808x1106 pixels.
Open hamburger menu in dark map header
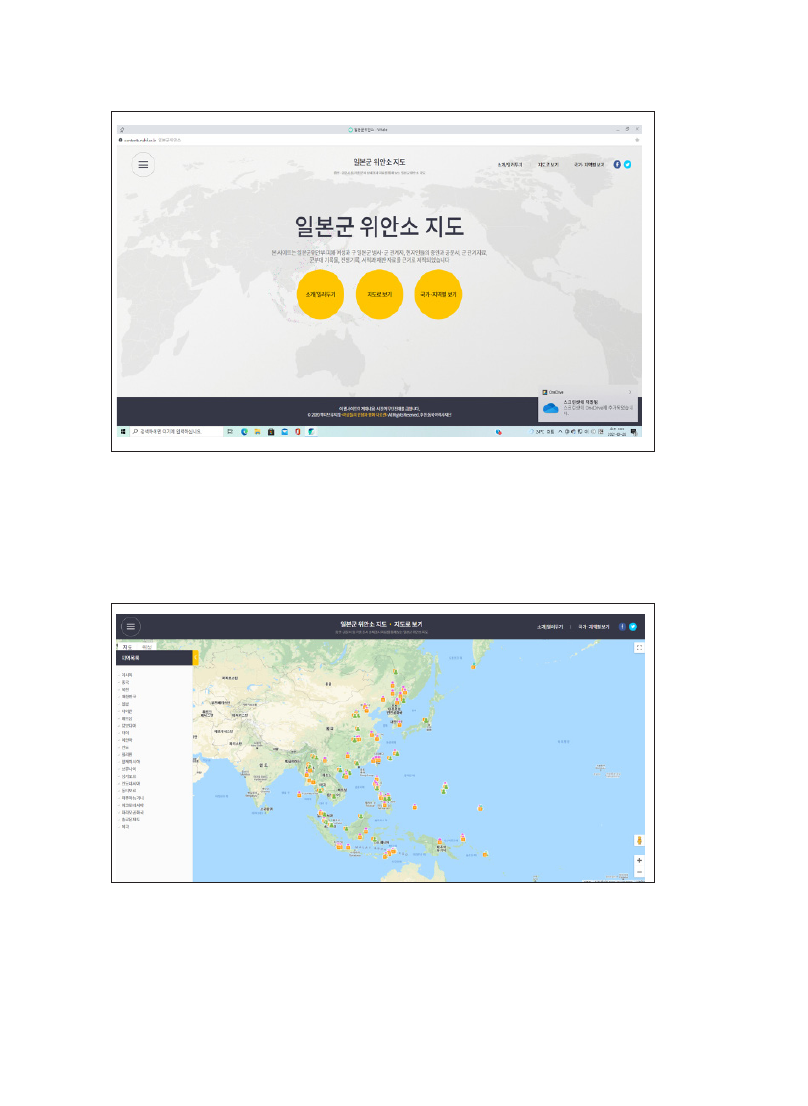[x=131, y=626]
